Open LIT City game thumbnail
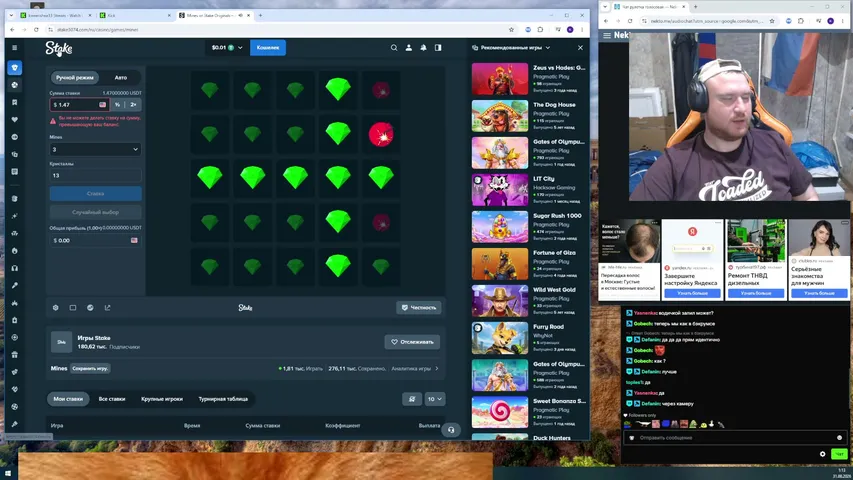This screenshot has height=480, width=853. [500, 190]
